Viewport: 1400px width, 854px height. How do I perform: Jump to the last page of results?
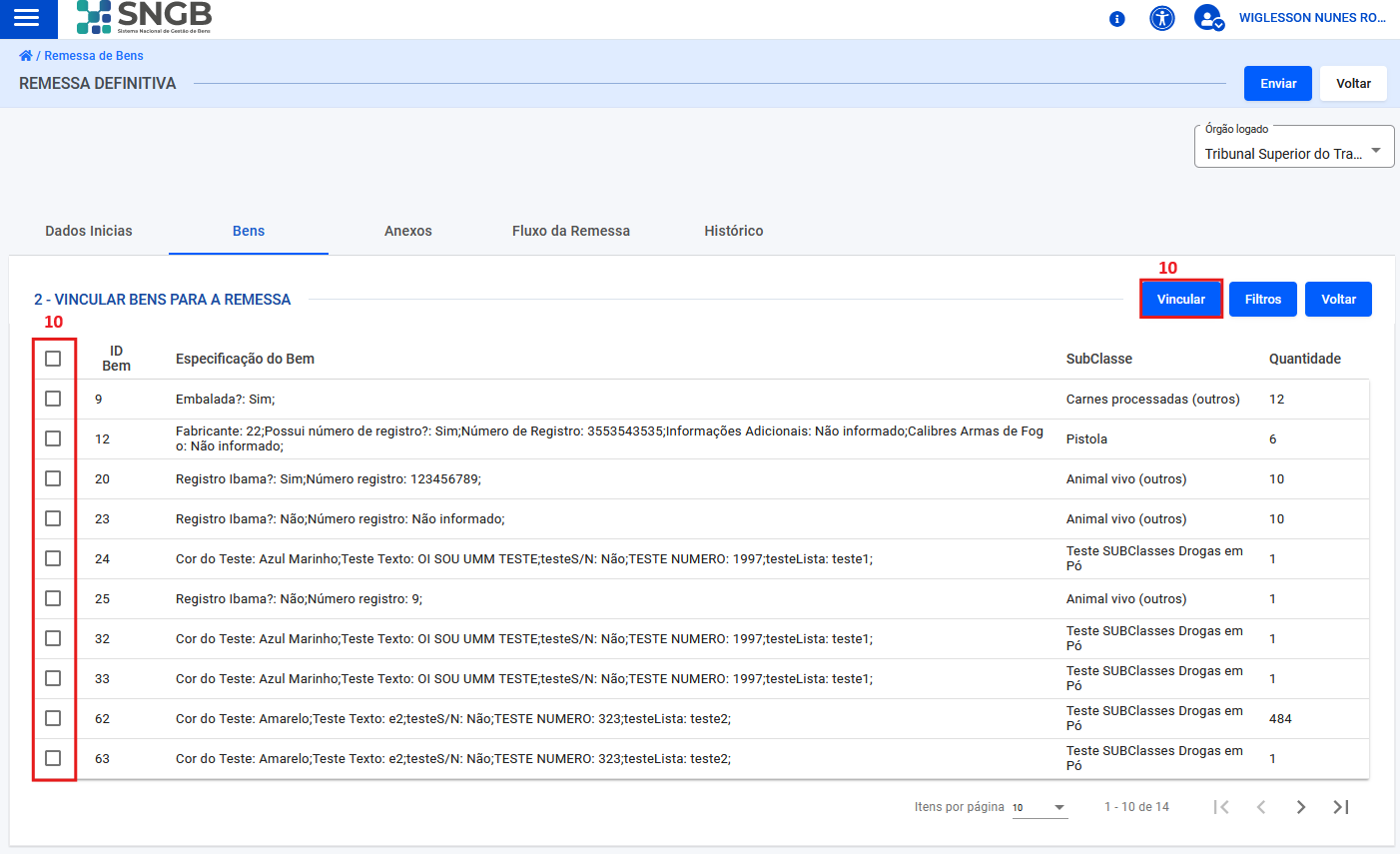click(x=1341, y=807)
